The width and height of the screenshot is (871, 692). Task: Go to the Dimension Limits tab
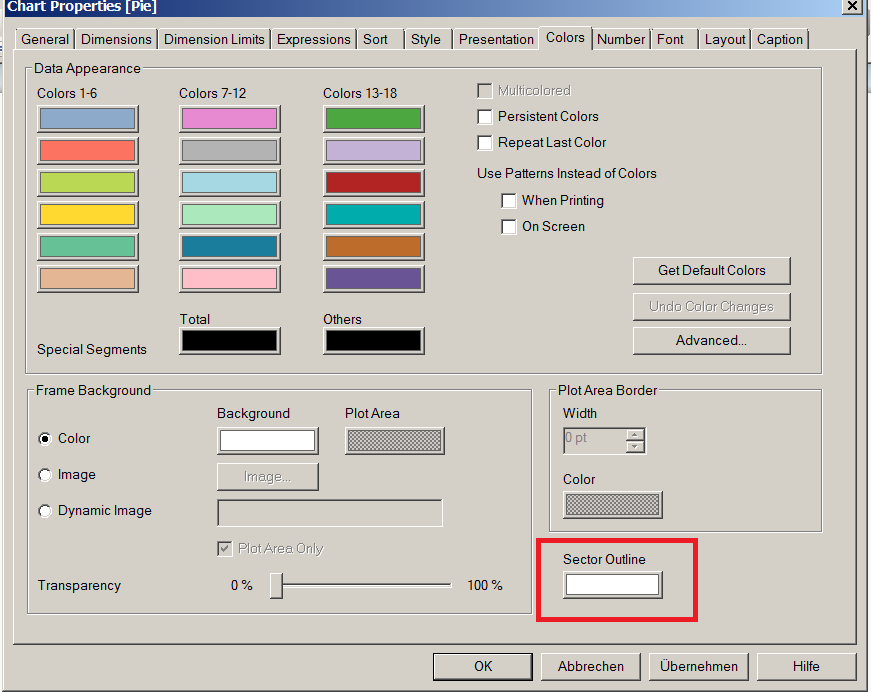(x=214, y=39)
